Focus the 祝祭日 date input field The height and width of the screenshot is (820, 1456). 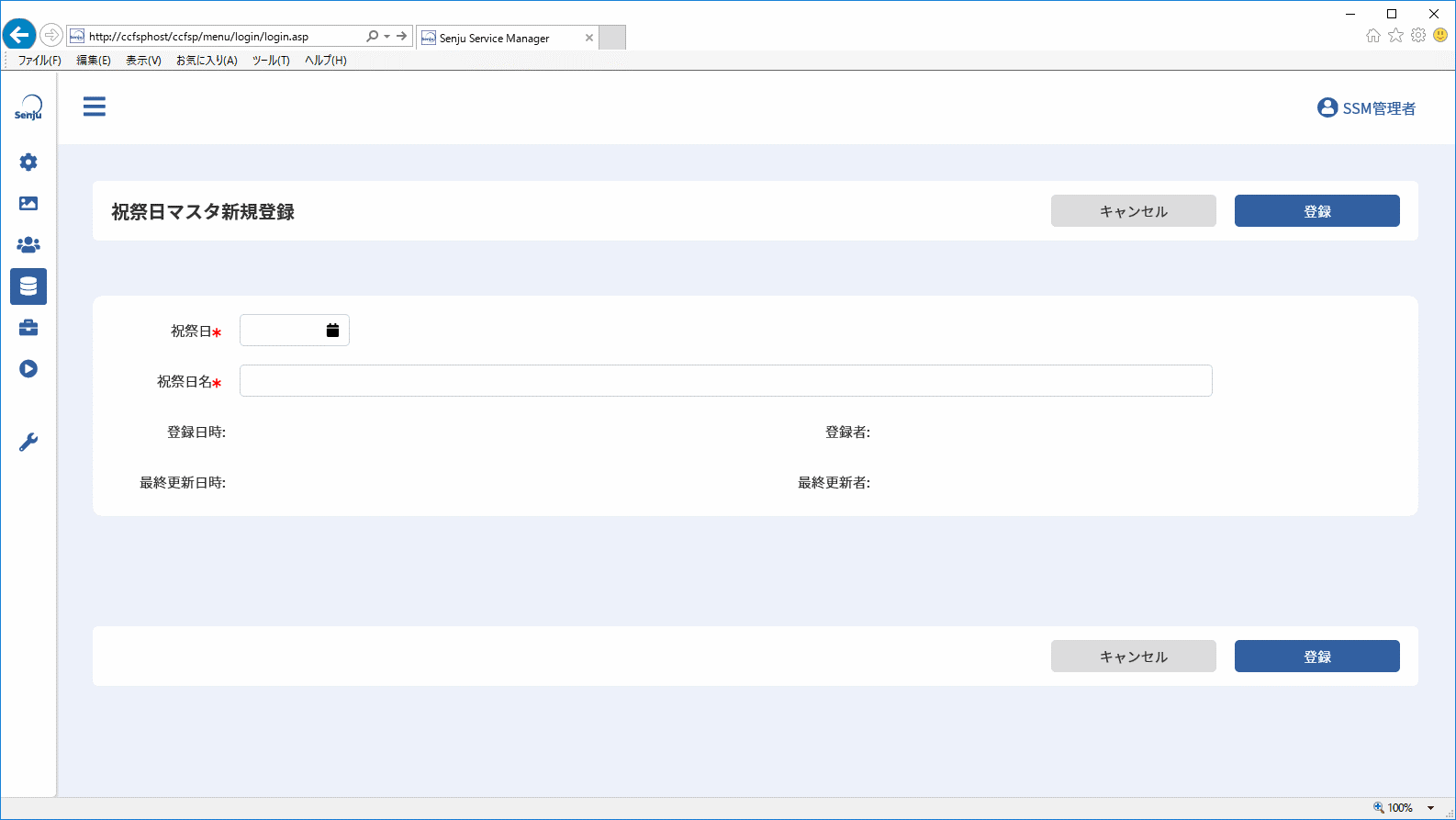point(295,331)
